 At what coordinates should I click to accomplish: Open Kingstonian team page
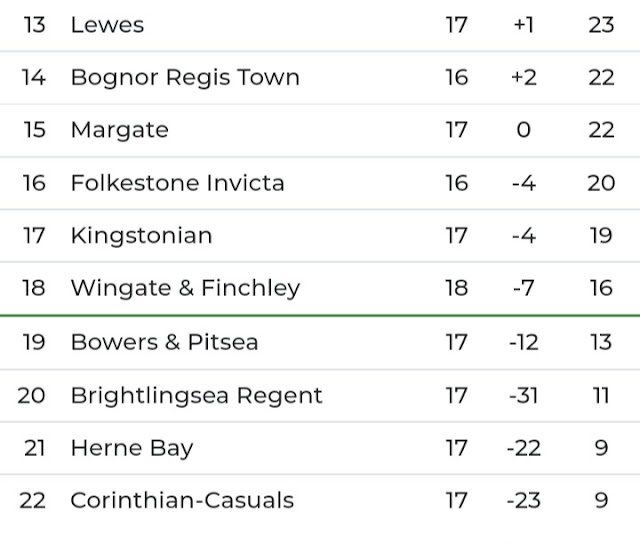pyautogui.click(x=142, y=236)
